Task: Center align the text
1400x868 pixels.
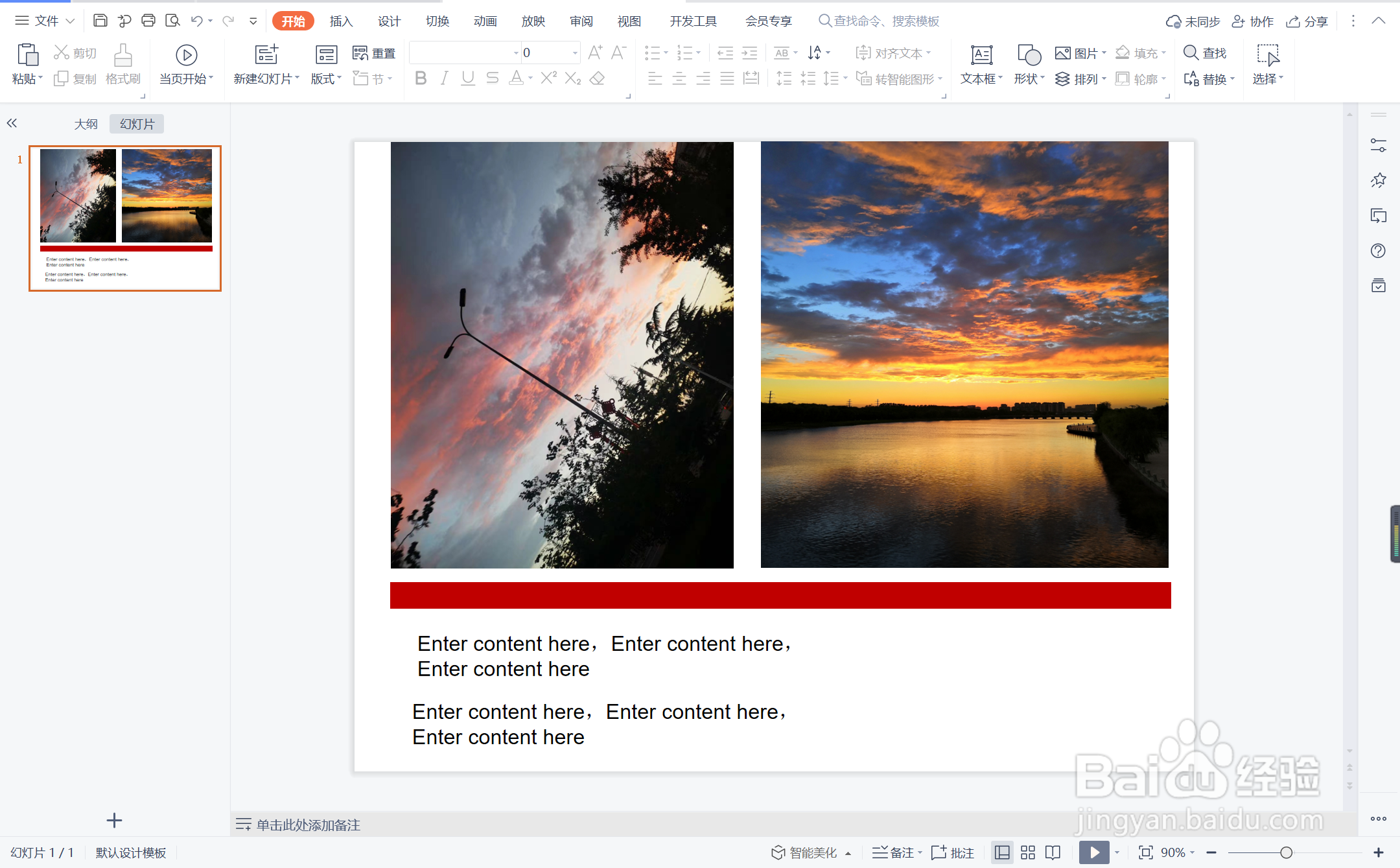Action: (x=679, y=79)
